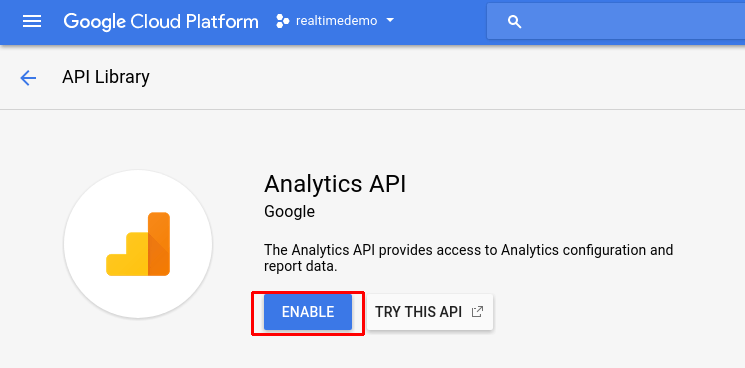745x368 pixels.
Task: Open TRY THIS API button
Action: (430, 312)
